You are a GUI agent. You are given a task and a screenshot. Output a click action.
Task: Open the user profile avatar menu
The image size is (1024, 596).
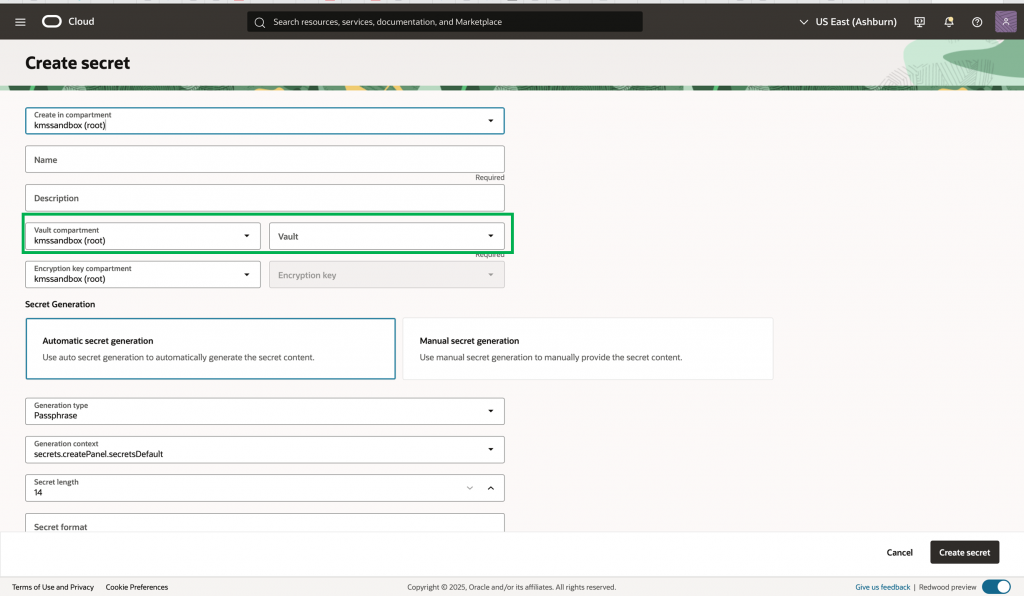pyautogui.click(x=1005, y=21)
